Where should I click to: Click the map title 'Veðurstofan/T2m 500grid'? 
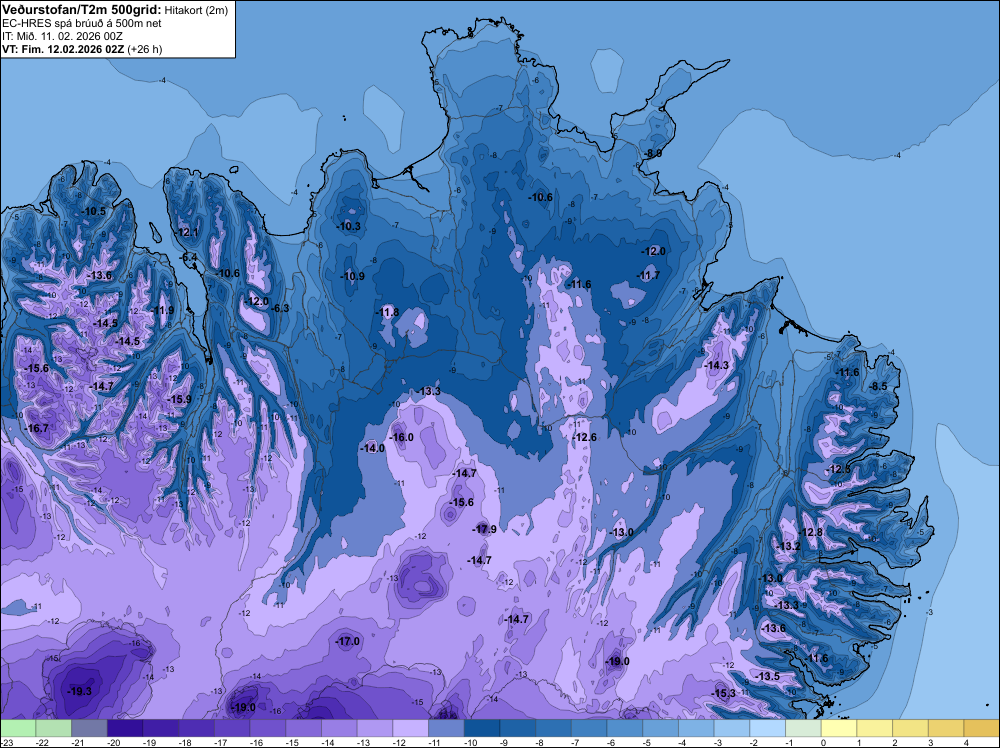point(81,10)
